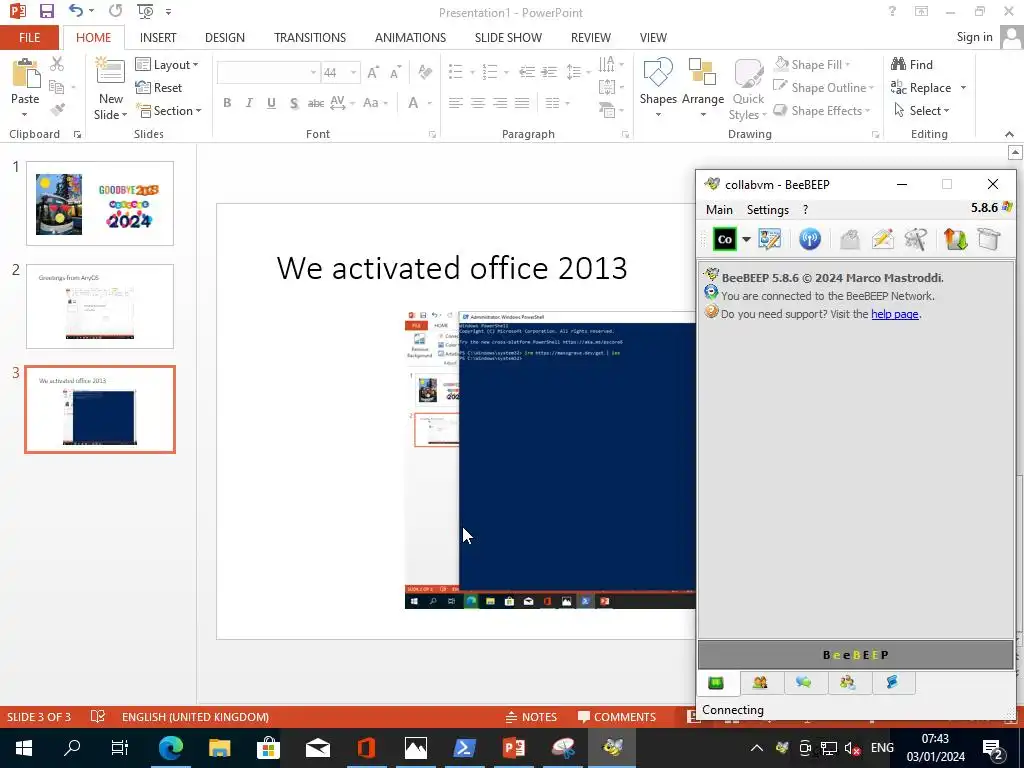Click the Save icon in quick access toolbar
Screen dimensions: 1024x768
tap(46, 11)
